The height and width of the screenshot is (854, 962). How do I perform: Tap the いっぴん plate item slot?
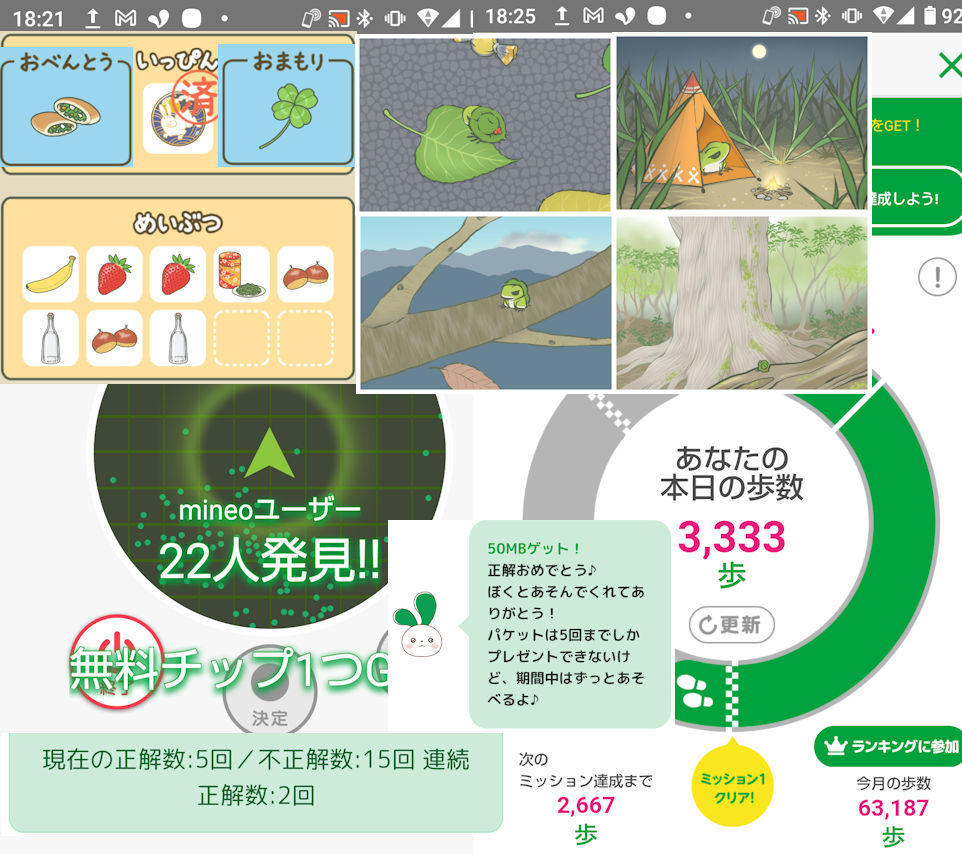click(x=178, y=118)
